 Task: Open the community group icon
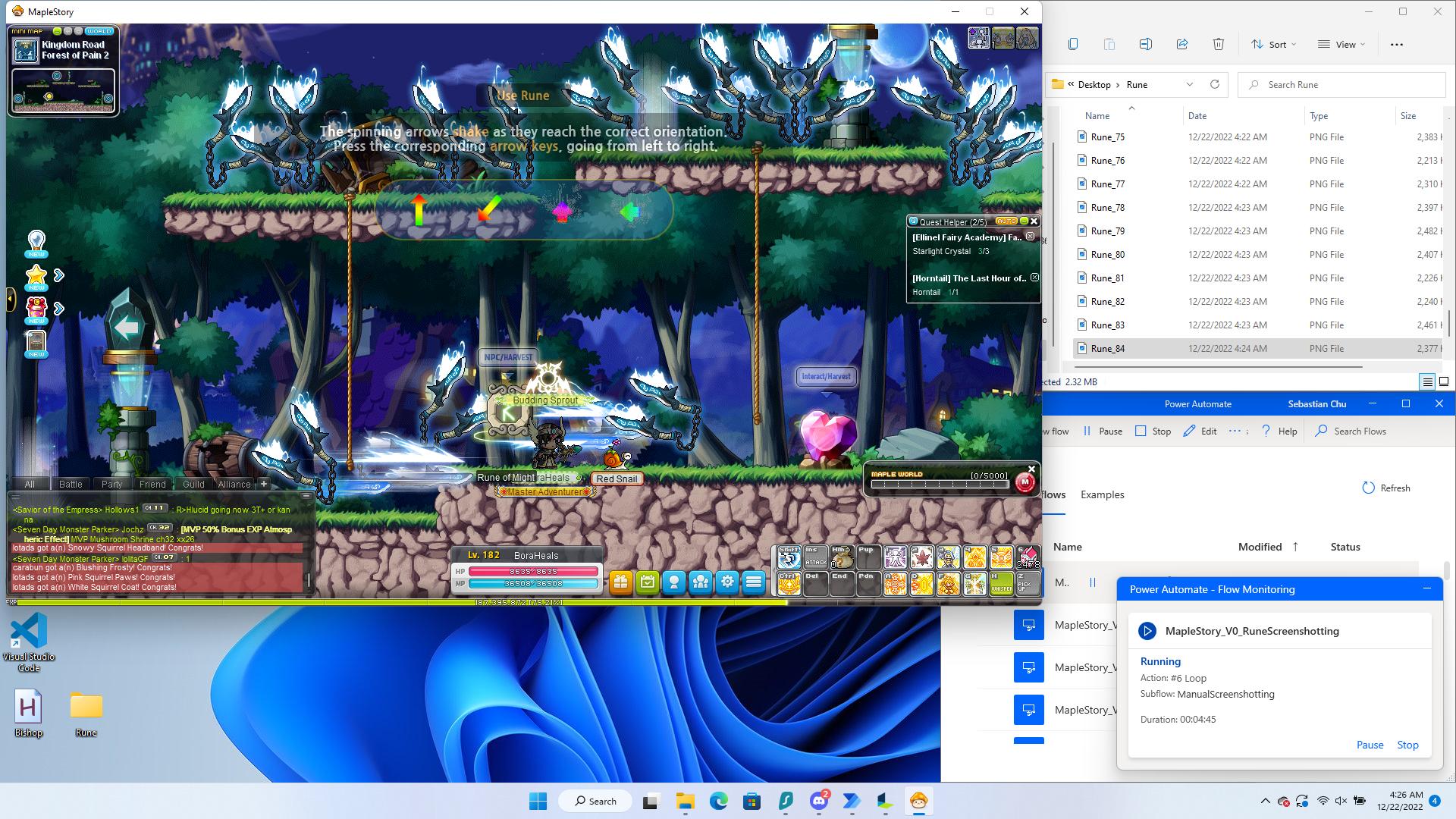point(701,582)
